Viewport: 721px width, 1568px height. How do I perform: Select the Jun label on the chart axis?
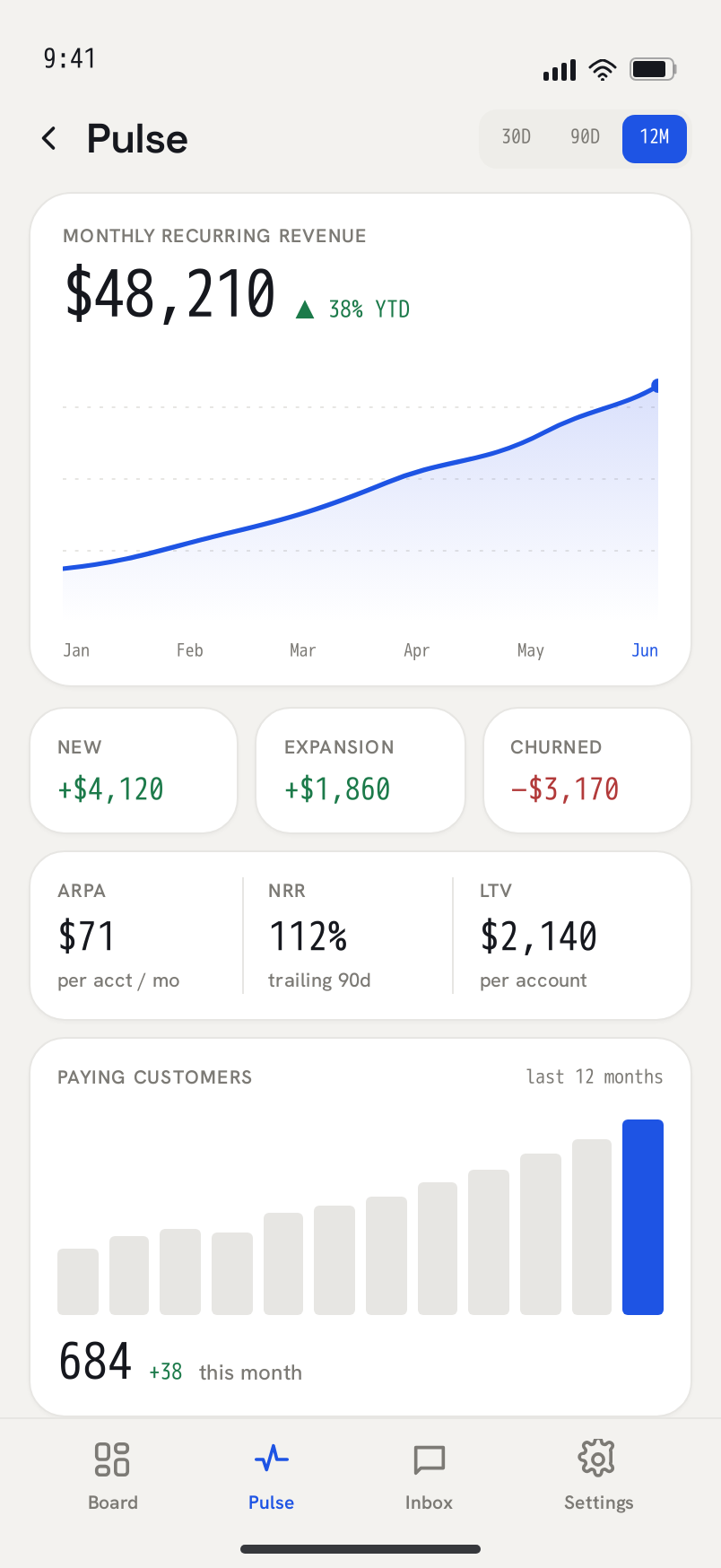645,650
